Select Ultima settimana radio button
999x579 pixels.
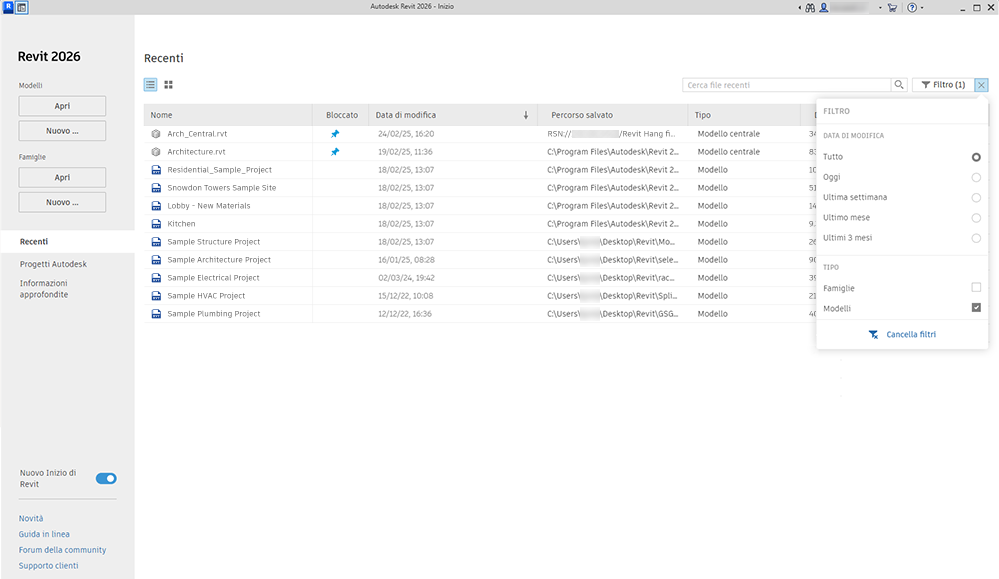[x=976, y=197]
